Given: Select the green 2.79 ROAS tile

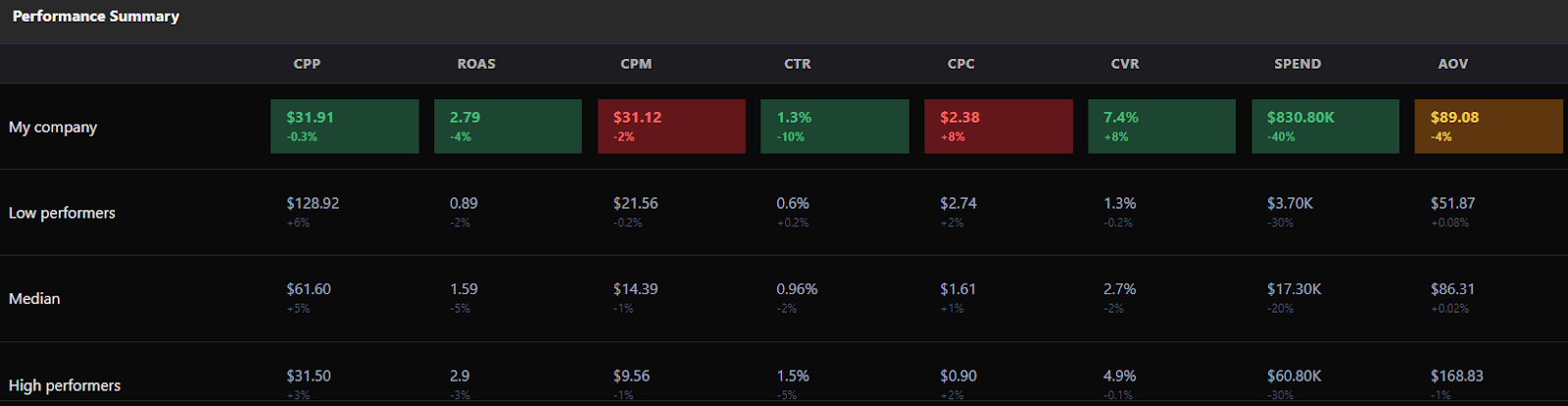Looking at the screenshot, I should pos(508,126).
